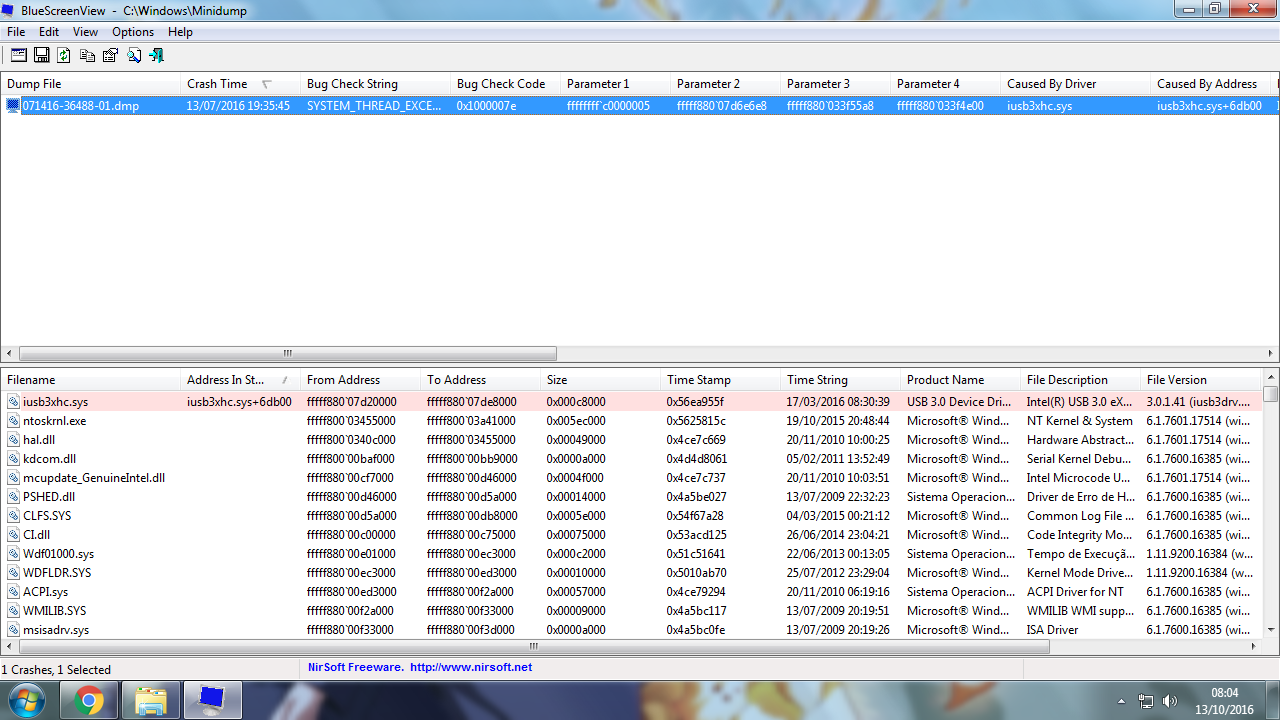Copy selected items using toolbar icon

(87, 55)
